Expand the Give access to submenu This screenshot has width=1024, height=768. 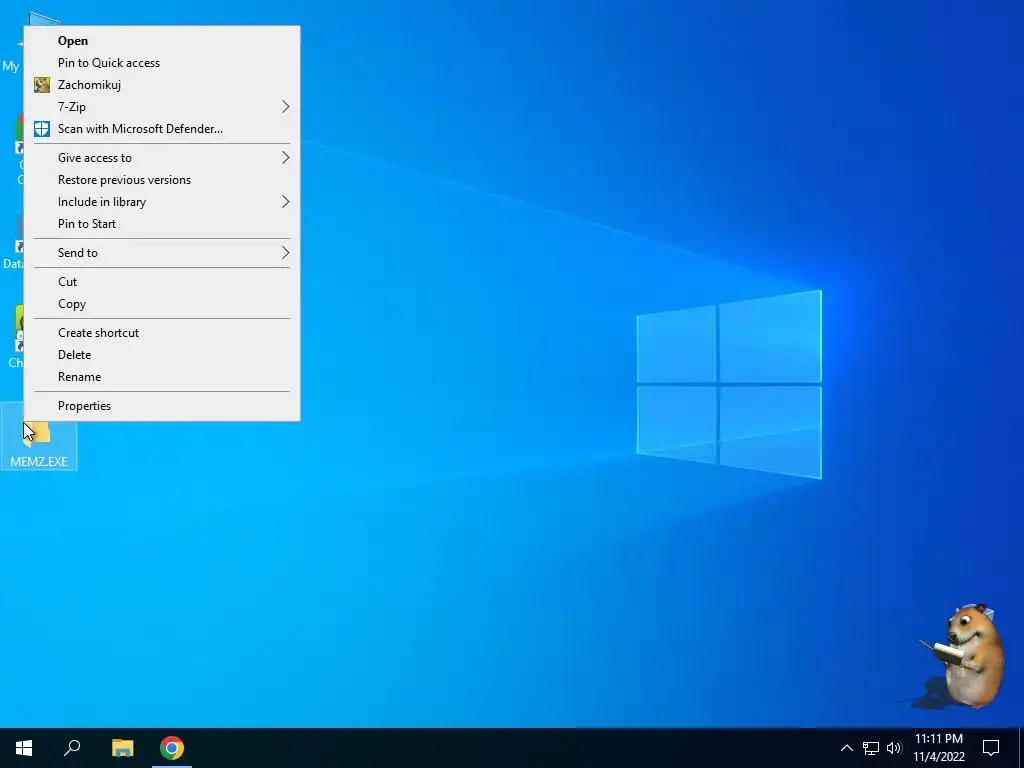coord(162,157)
